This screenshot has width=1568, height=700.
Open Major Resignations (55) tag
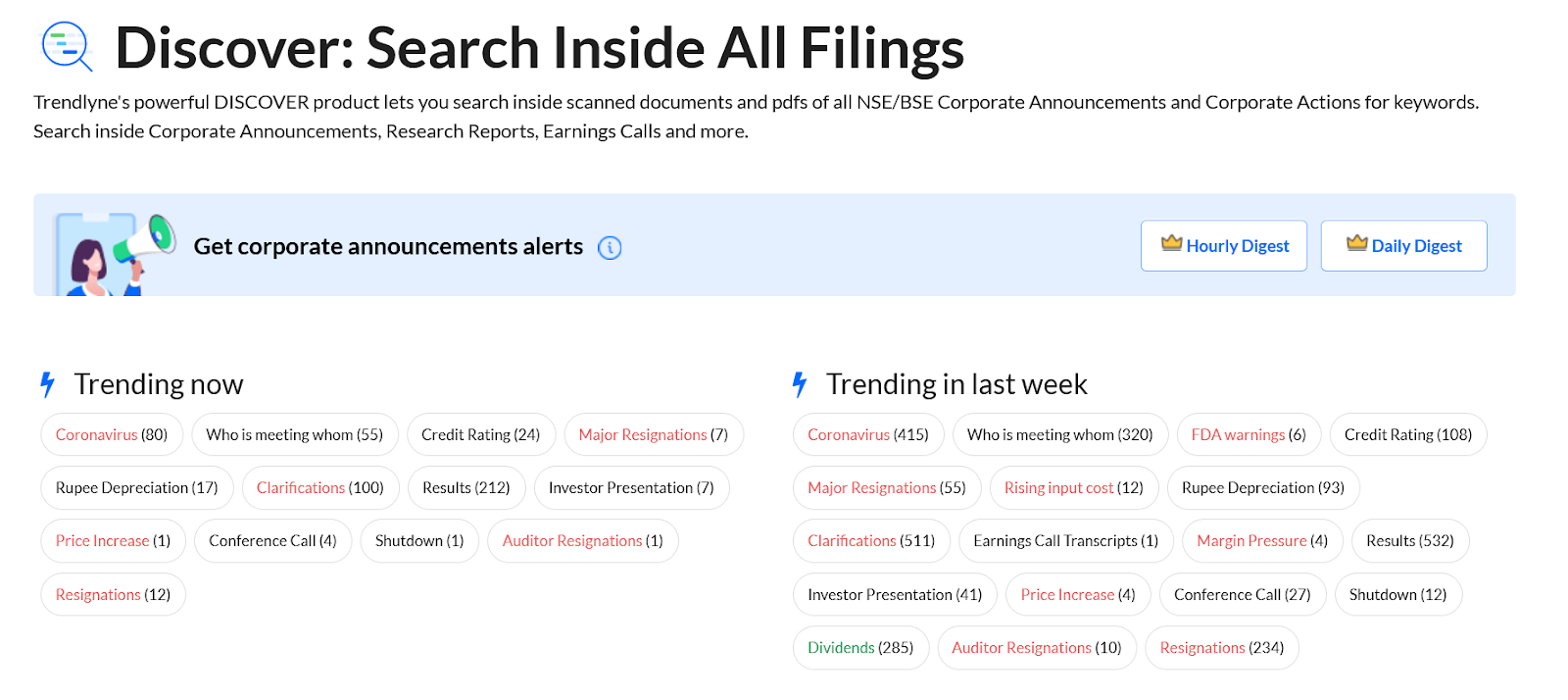tap(887, 487)
